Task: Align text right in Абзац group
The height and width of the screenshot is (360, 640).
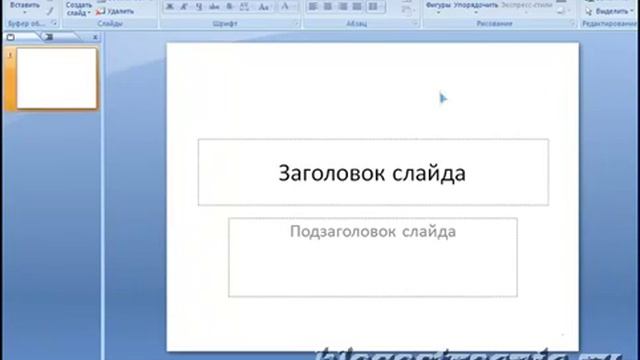Action: pyautogui.click(x=342, y=7)
